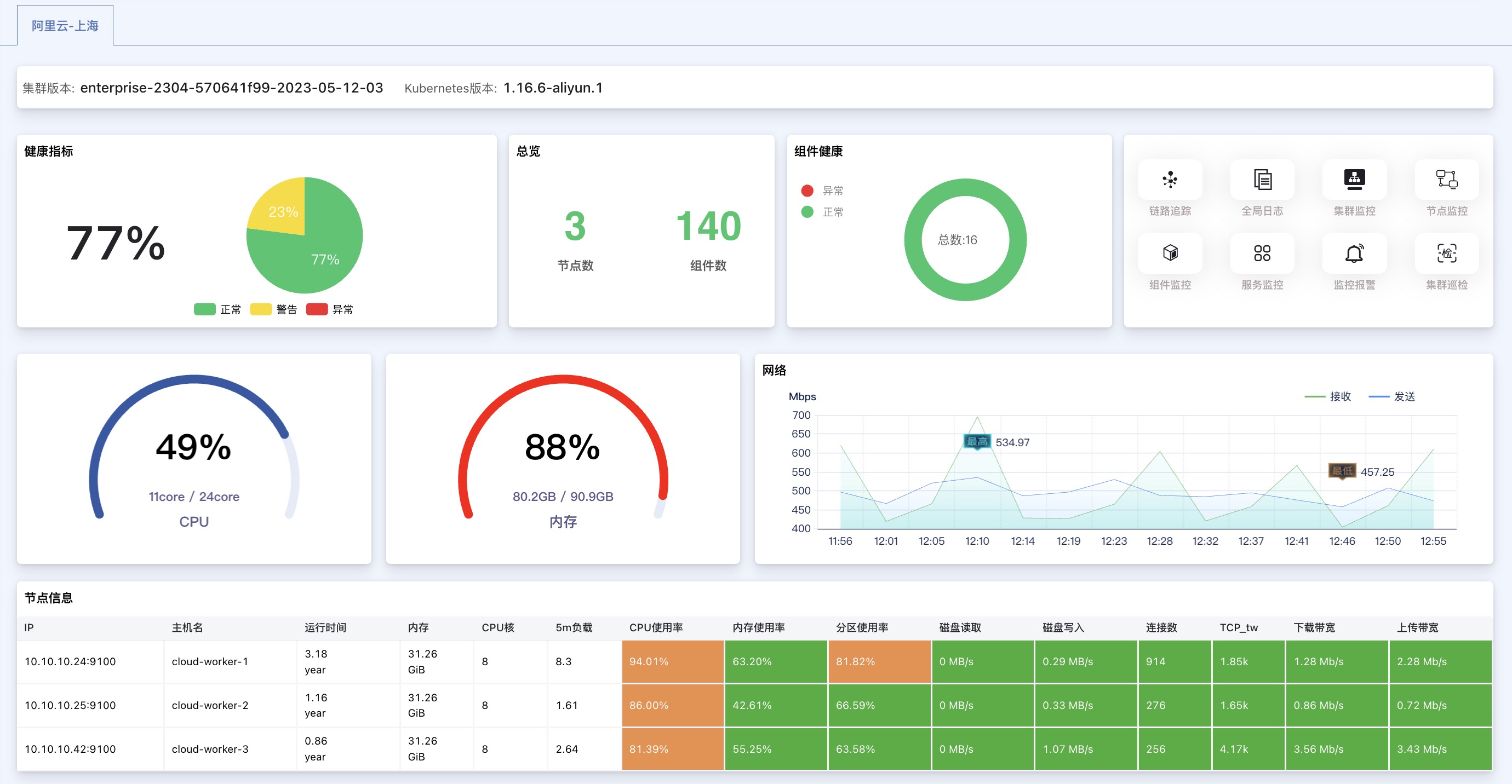Image resolution: width=1512 pixels, height=784 pixels.
Task: Click the 最低 marker on network chart
Action: (x=1342, y=471)
